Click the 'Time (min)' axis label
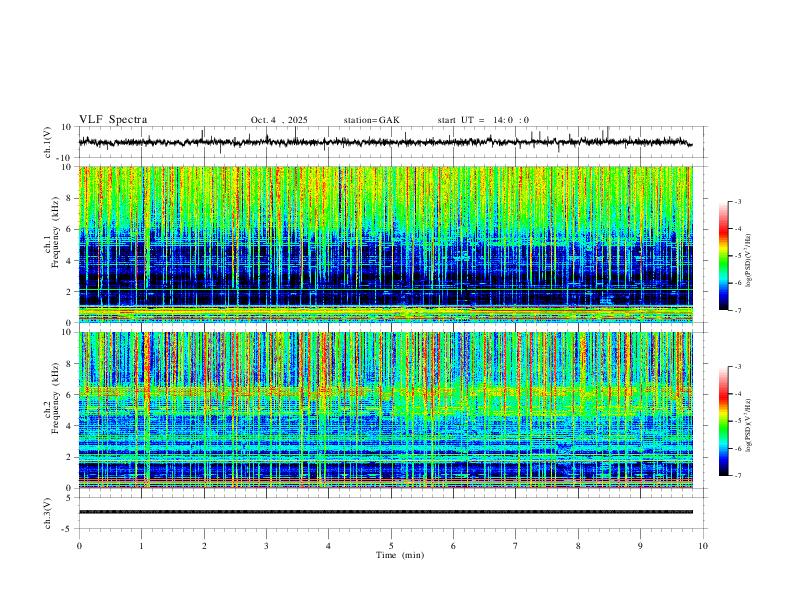The height and width of the screenshot is (612, 792). pos(400,555)
